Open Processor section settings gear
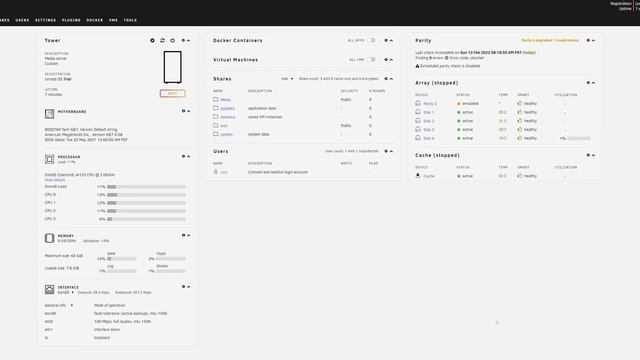Screen dimensions: 640x360 [x=183, y=156]
